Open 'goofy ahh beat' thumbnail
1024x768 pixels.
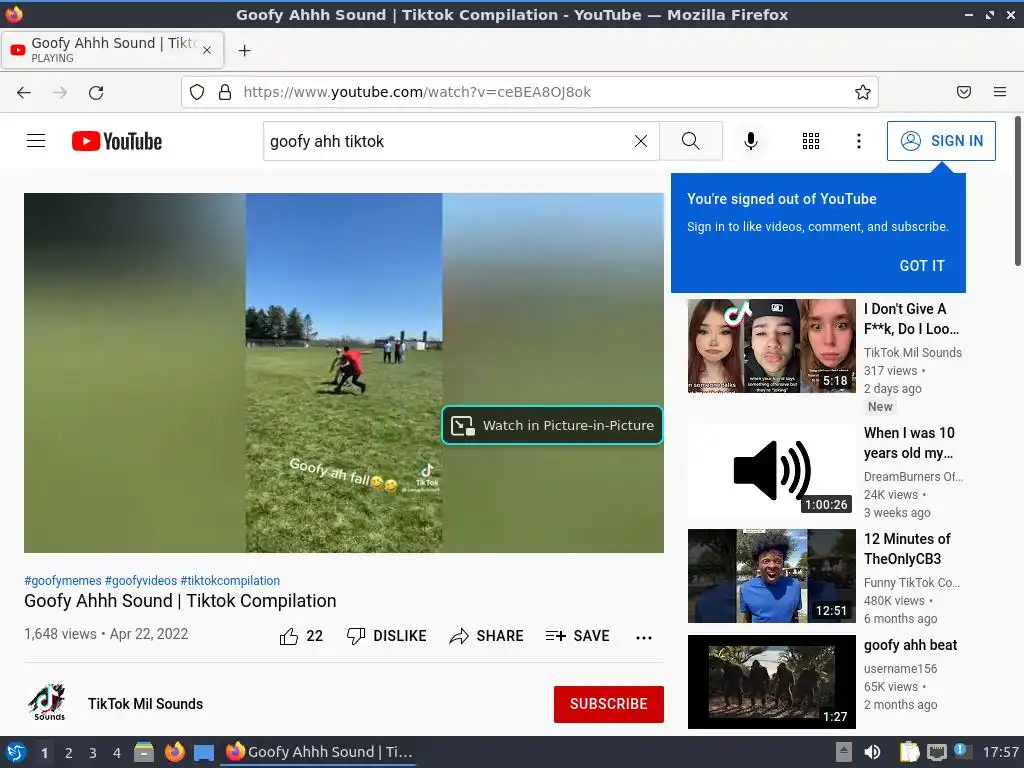tap(771, 682)
